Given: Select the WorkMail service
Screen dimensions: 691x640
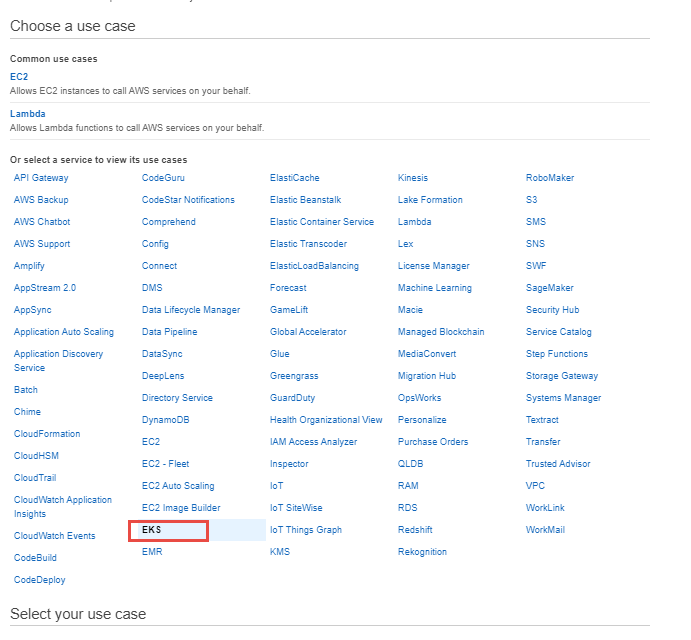Looking at the screenshot, I should click(545, 530).
